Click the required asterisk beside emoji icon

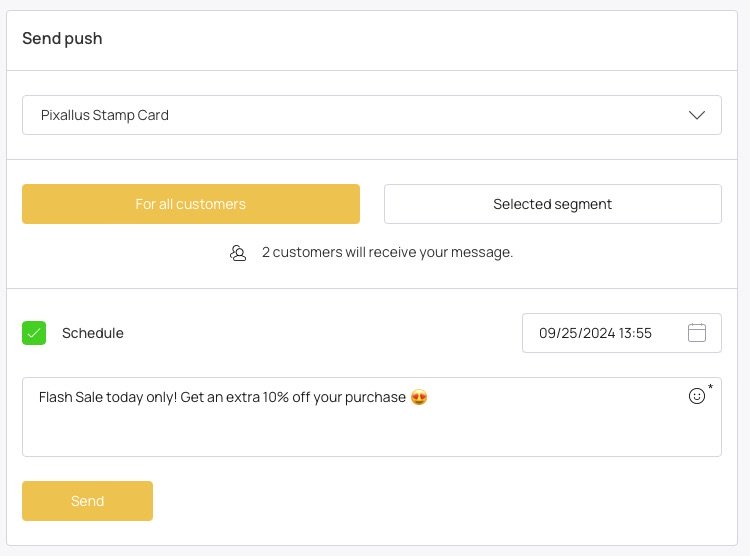click(710, 387)
